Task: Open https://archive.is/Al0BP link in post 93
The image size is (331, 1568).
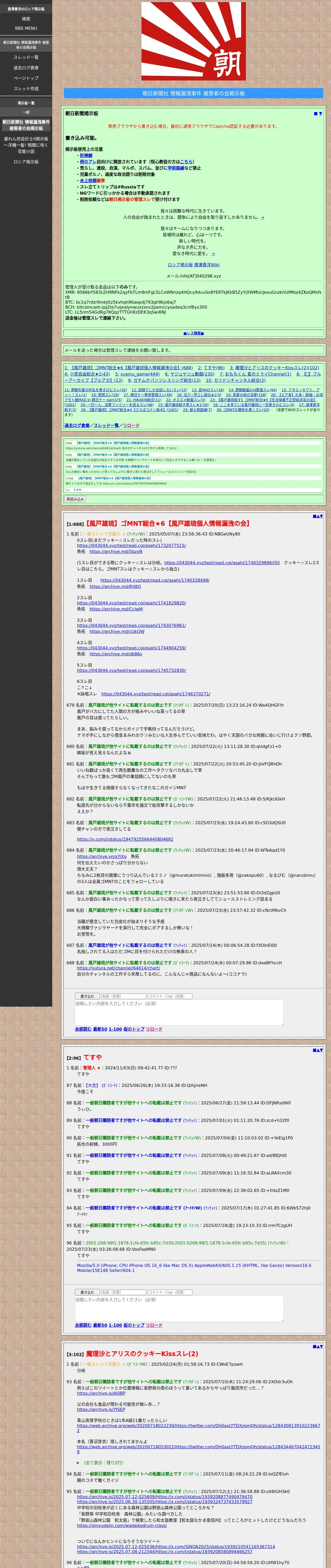Action: (101, 1393)
